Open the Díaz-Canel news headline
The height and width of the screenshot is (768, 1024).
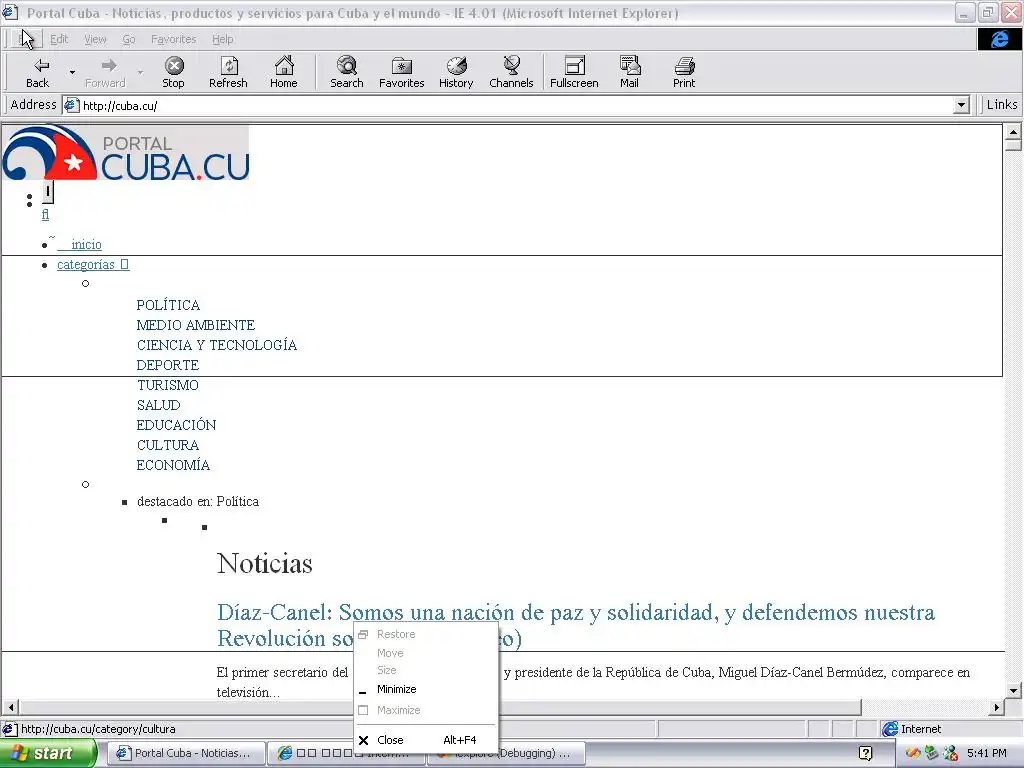pyautogui.click(x=575, y=625)
